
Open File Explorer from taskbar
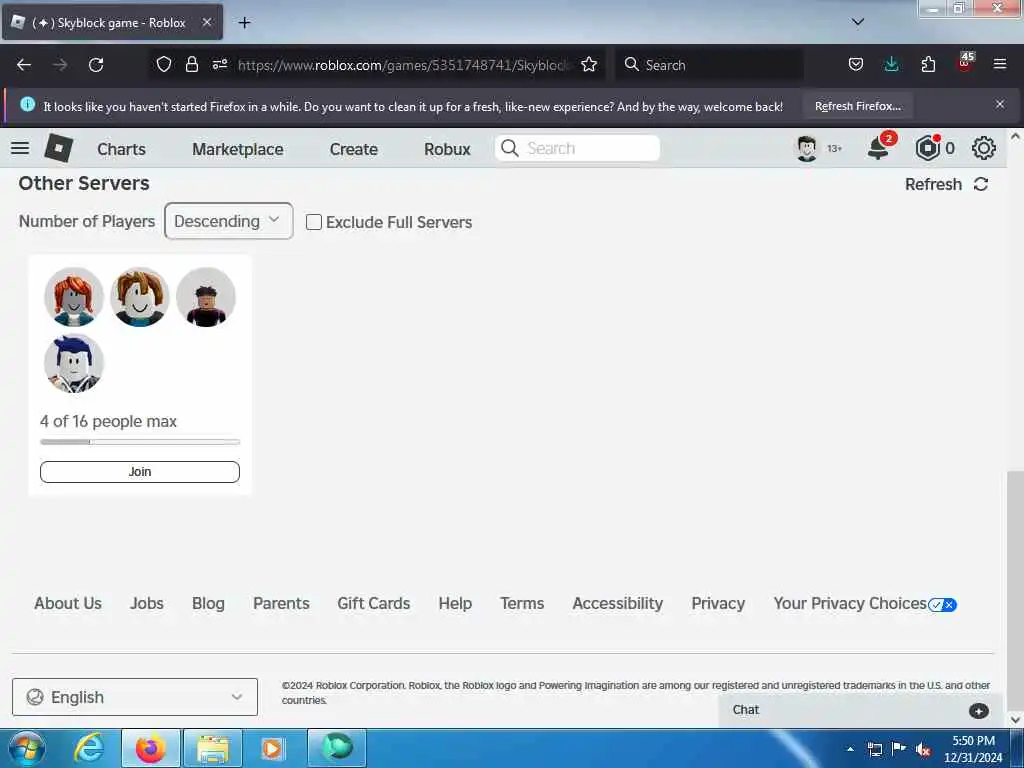tap(213, 748)
